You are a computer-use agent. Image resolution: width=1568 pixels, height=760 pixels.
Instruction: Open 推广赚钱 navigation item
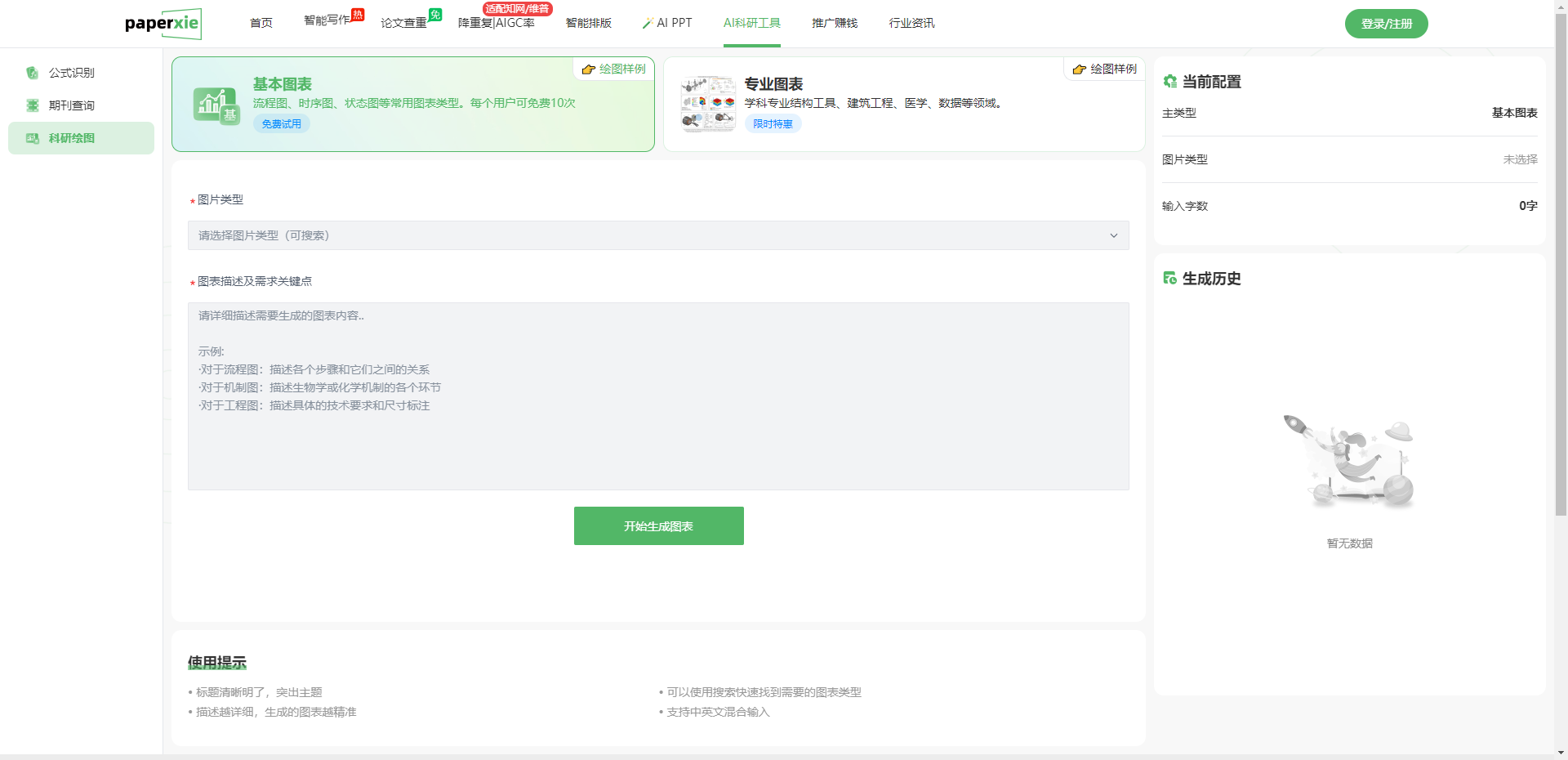pos(835,23)
